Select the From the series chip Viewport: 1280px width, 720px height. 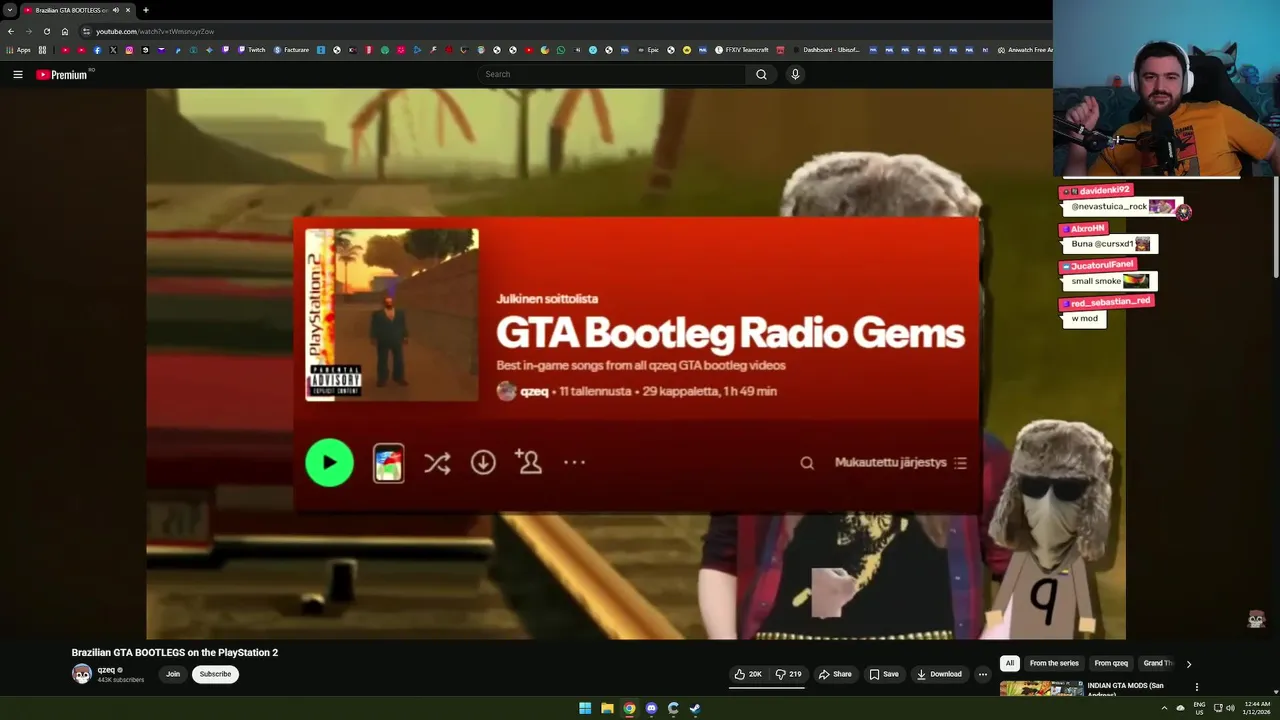(1054, 663)
